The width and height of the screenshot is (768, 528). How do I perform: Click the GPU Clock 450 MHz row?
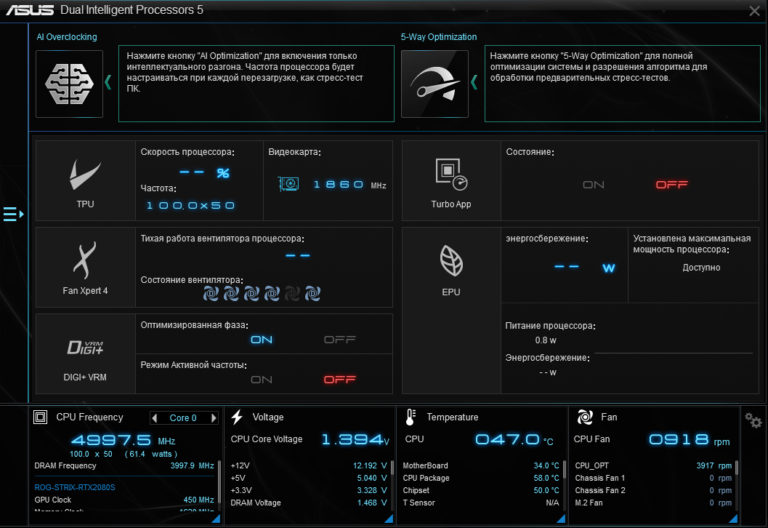[x=124, y=500]
